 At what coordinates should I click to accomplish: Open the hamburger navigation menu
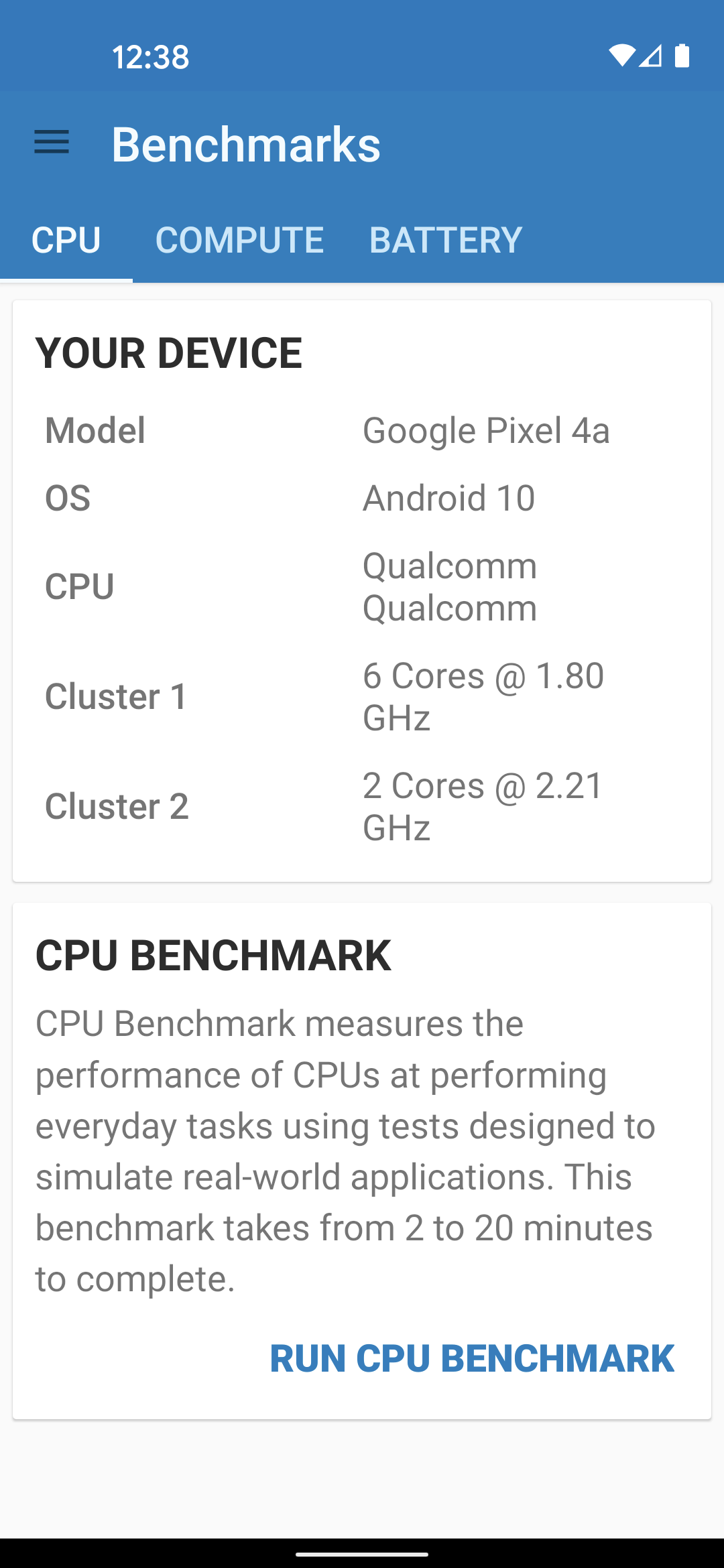tap(52, 142)
